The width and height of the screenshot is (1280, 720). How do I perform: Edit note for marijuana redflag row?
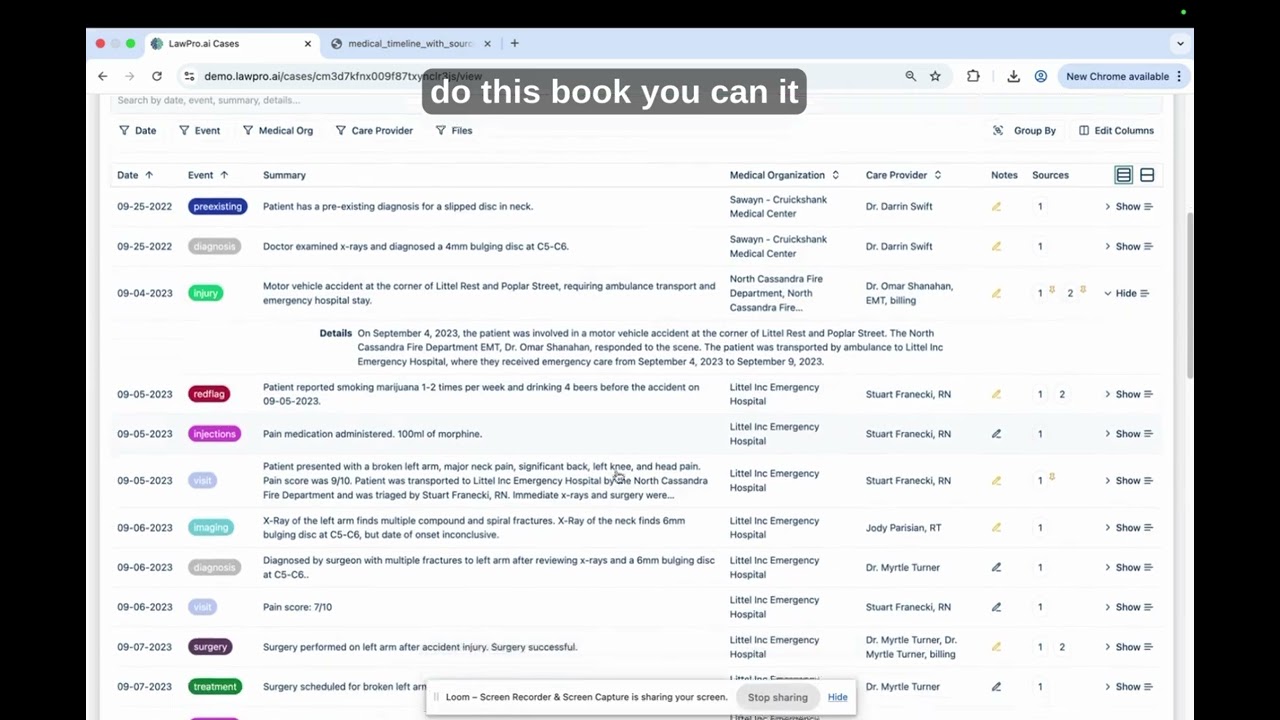pos(996,394)
